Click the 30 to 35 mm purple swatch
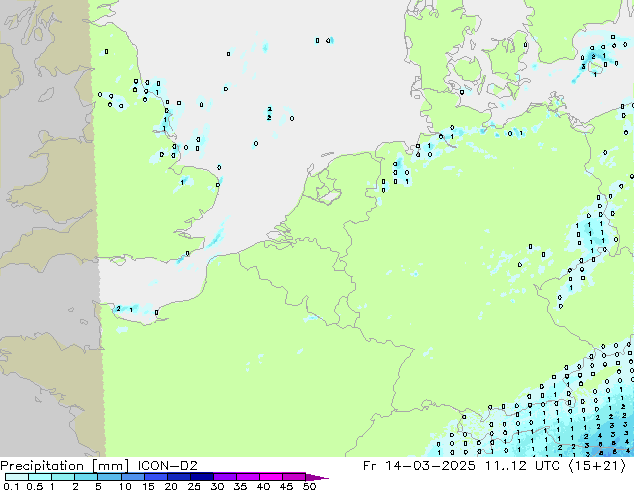Viewport: 634px width, 490px height. [x=225, y=477]
